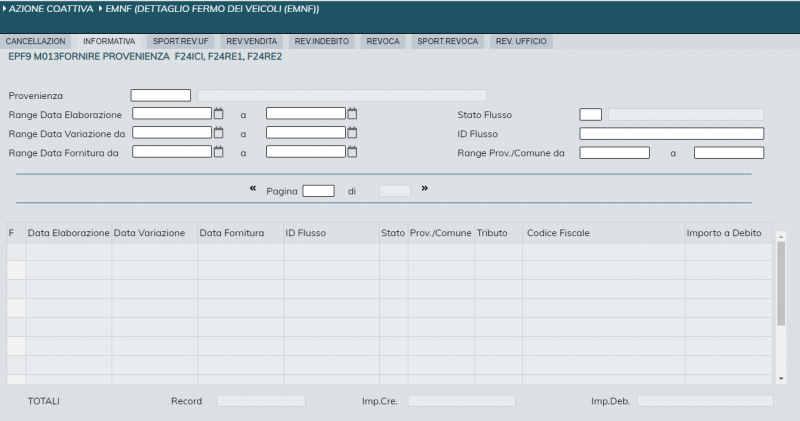Open the REVOCA tab
Viewport: 800px width, 421px height.
pos(384,42)
